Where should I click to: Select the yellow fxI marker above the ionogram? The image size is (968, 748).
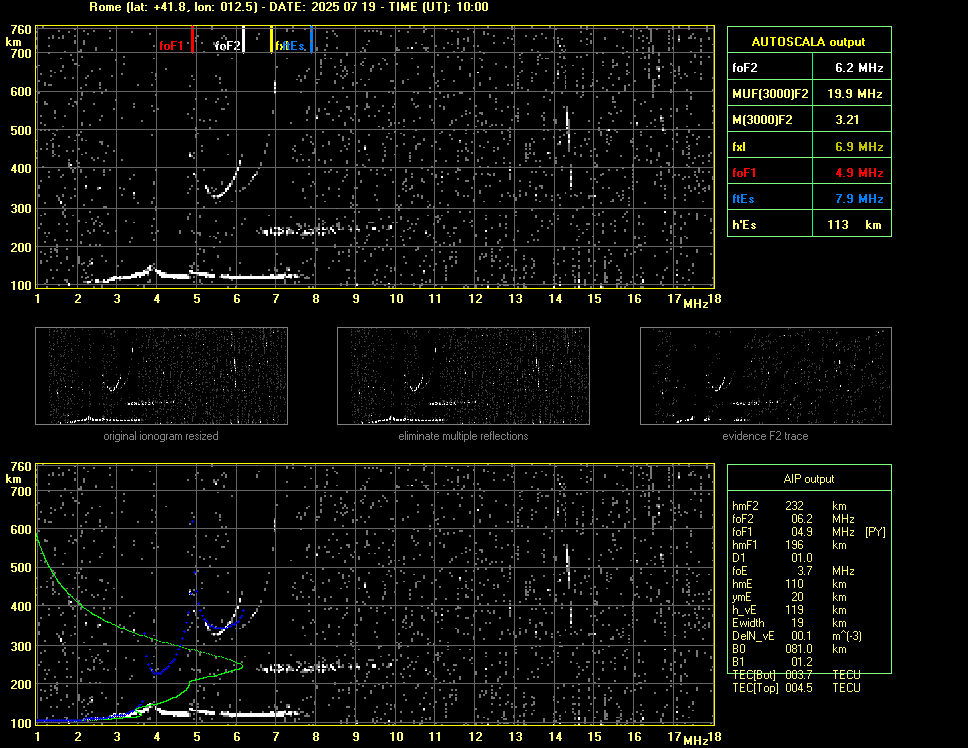(x=272, y=41)
